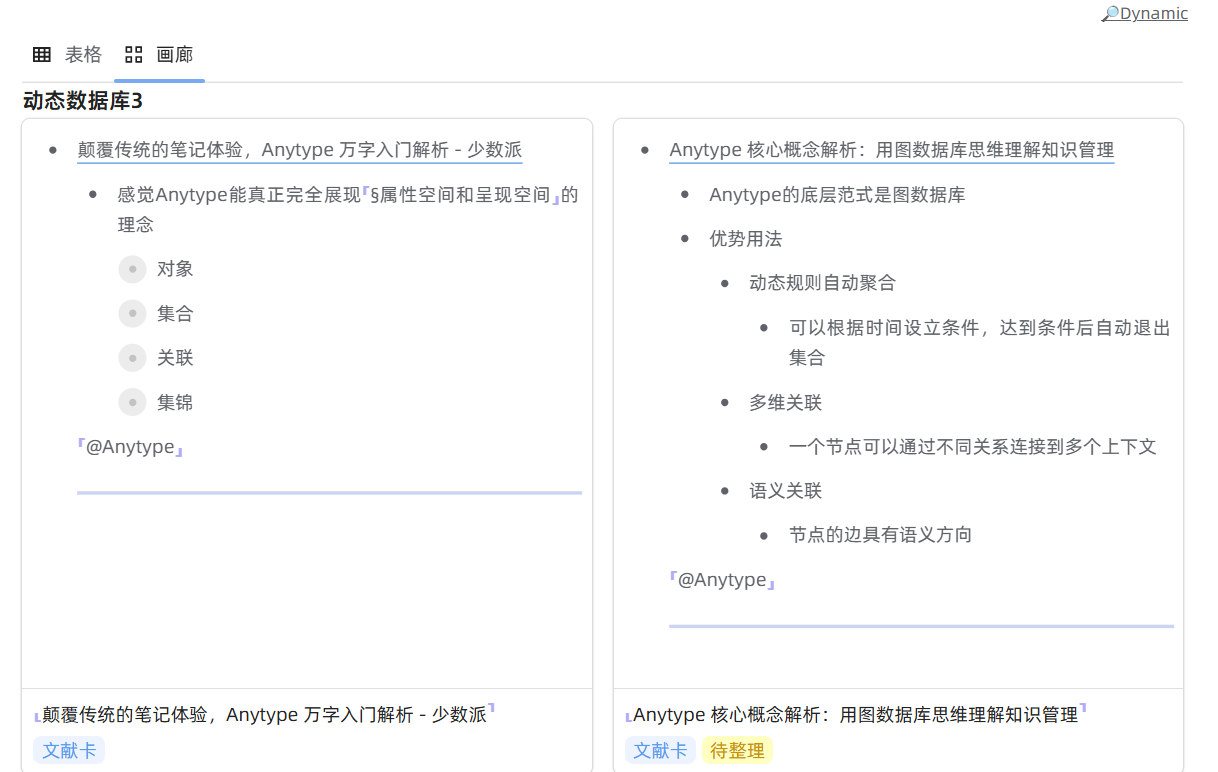Click the 对象 list item text

pyautogui.click(x=175, y=269)
